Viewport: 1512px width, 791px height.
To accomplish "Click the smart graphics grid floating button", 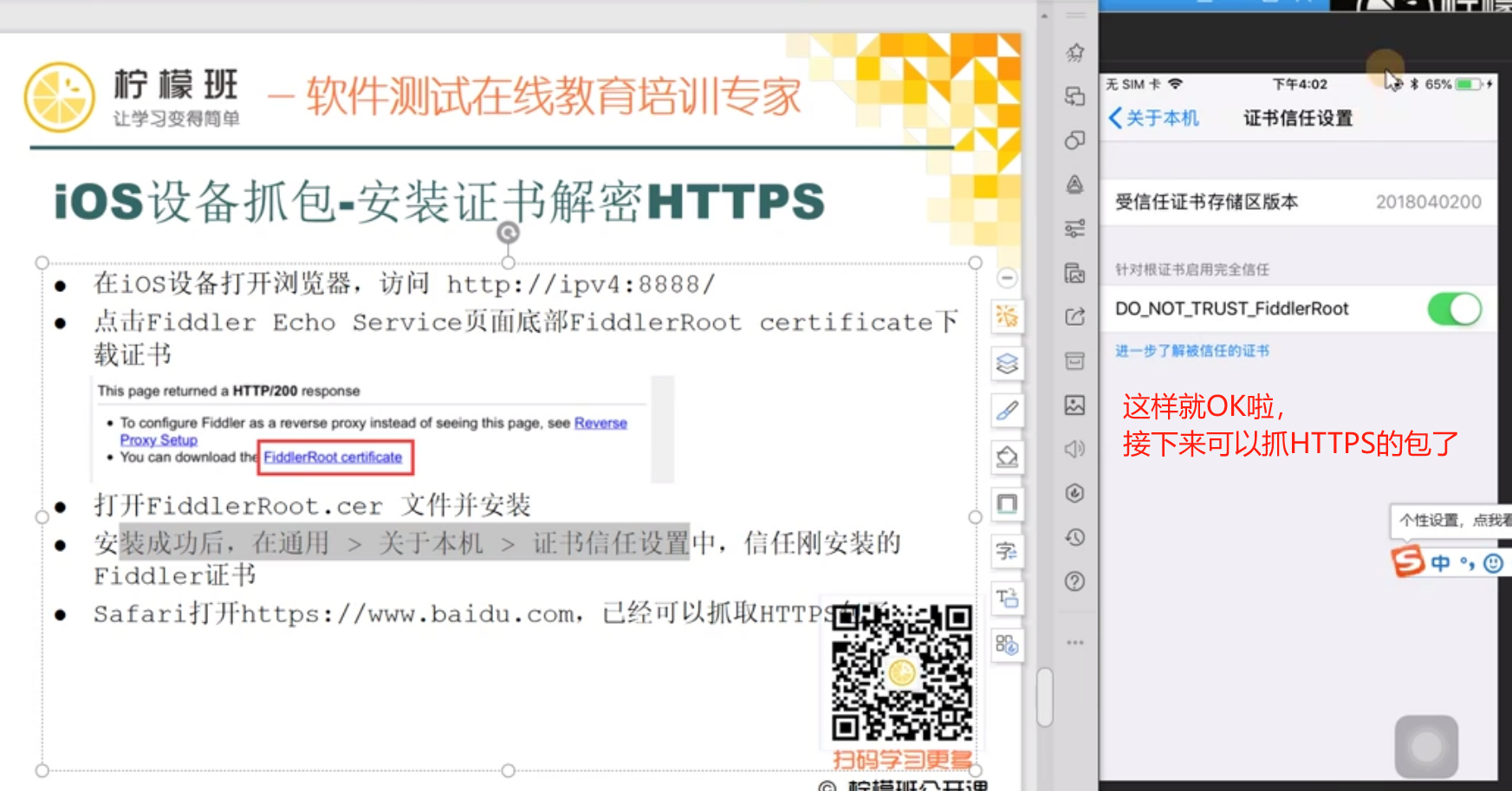I will (1007, 645).
